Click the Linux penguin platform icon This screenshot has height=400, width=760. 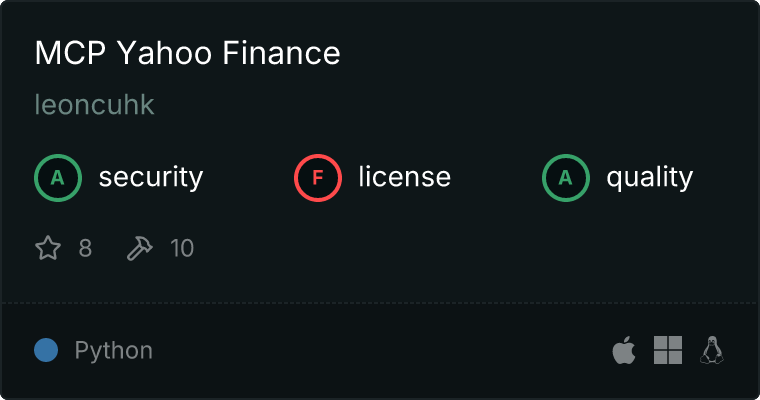(712, 351)
